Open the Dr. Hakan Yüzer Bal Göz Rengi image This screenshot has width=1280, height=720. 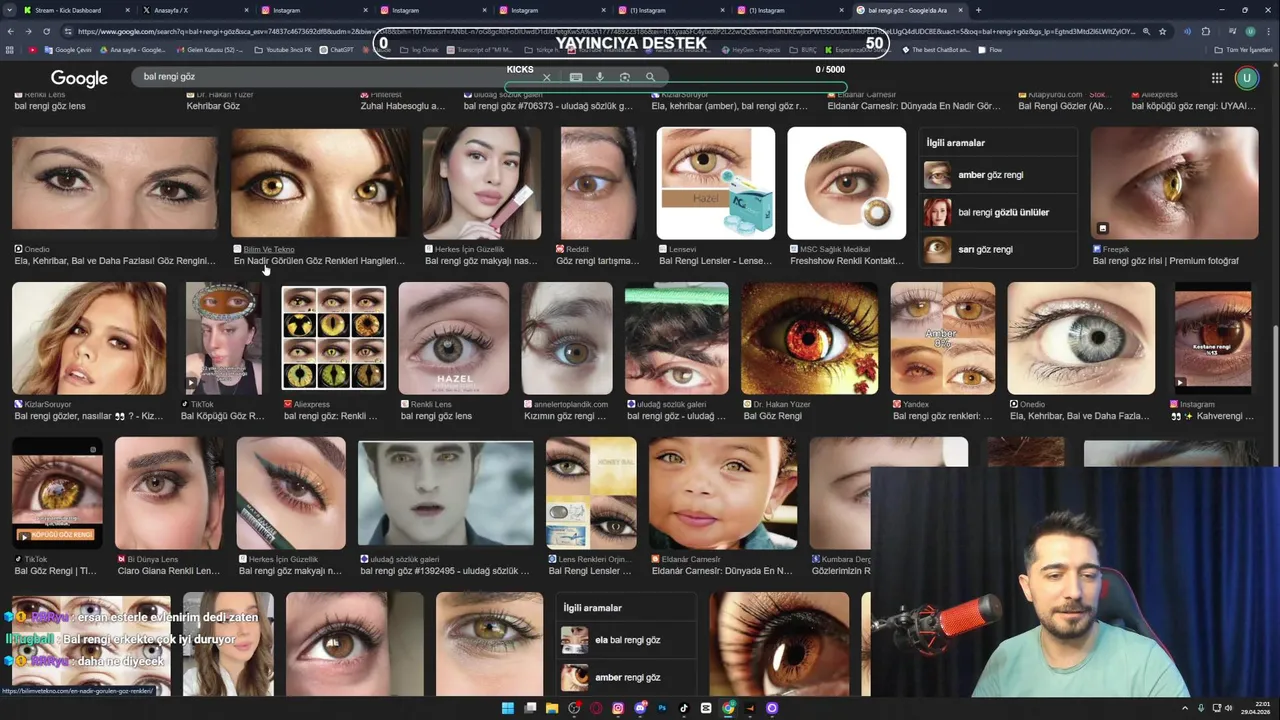click(x=810, y=338)
